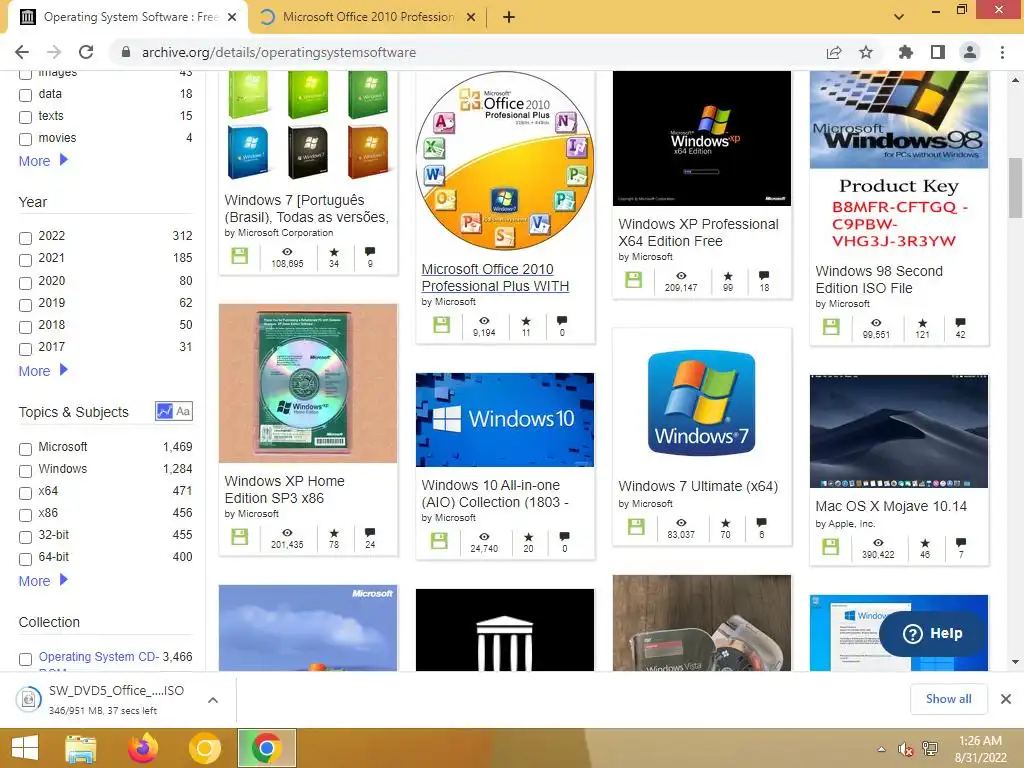Check the Windows topic filter
The height and width of the screenshot is (768, 1024).
pos(25,472)
